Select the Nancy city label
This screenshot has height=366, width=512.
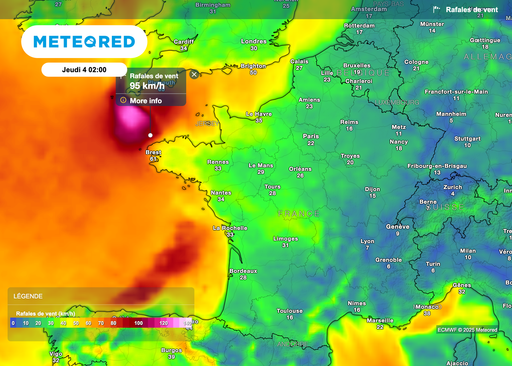pos(399,142)
